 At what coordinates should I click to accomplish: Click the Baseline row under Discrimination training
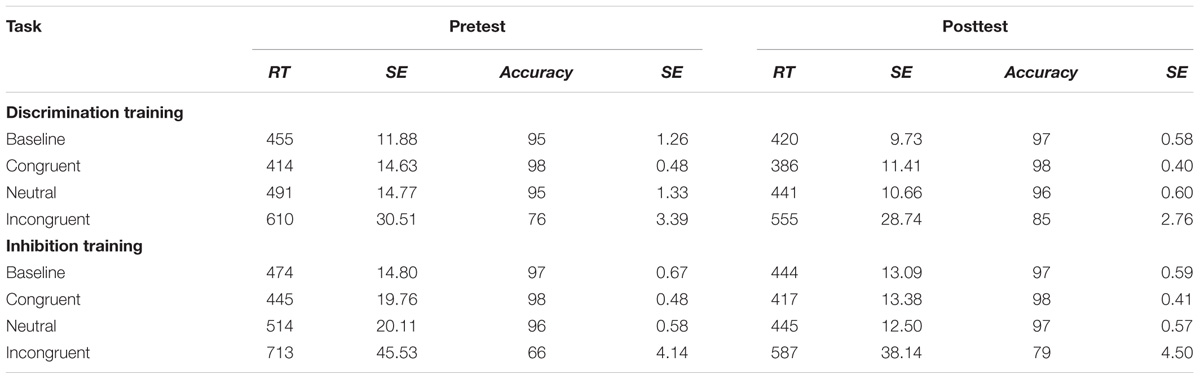pyautogui.click(x=600, y=140)
